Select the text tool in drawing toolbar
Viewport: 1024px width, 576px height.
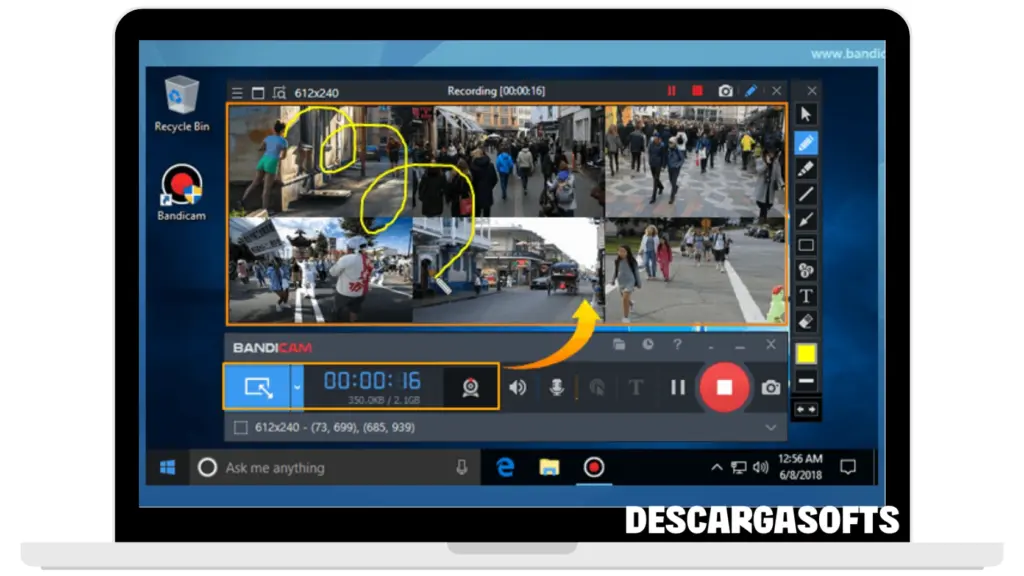pos(806,296)
